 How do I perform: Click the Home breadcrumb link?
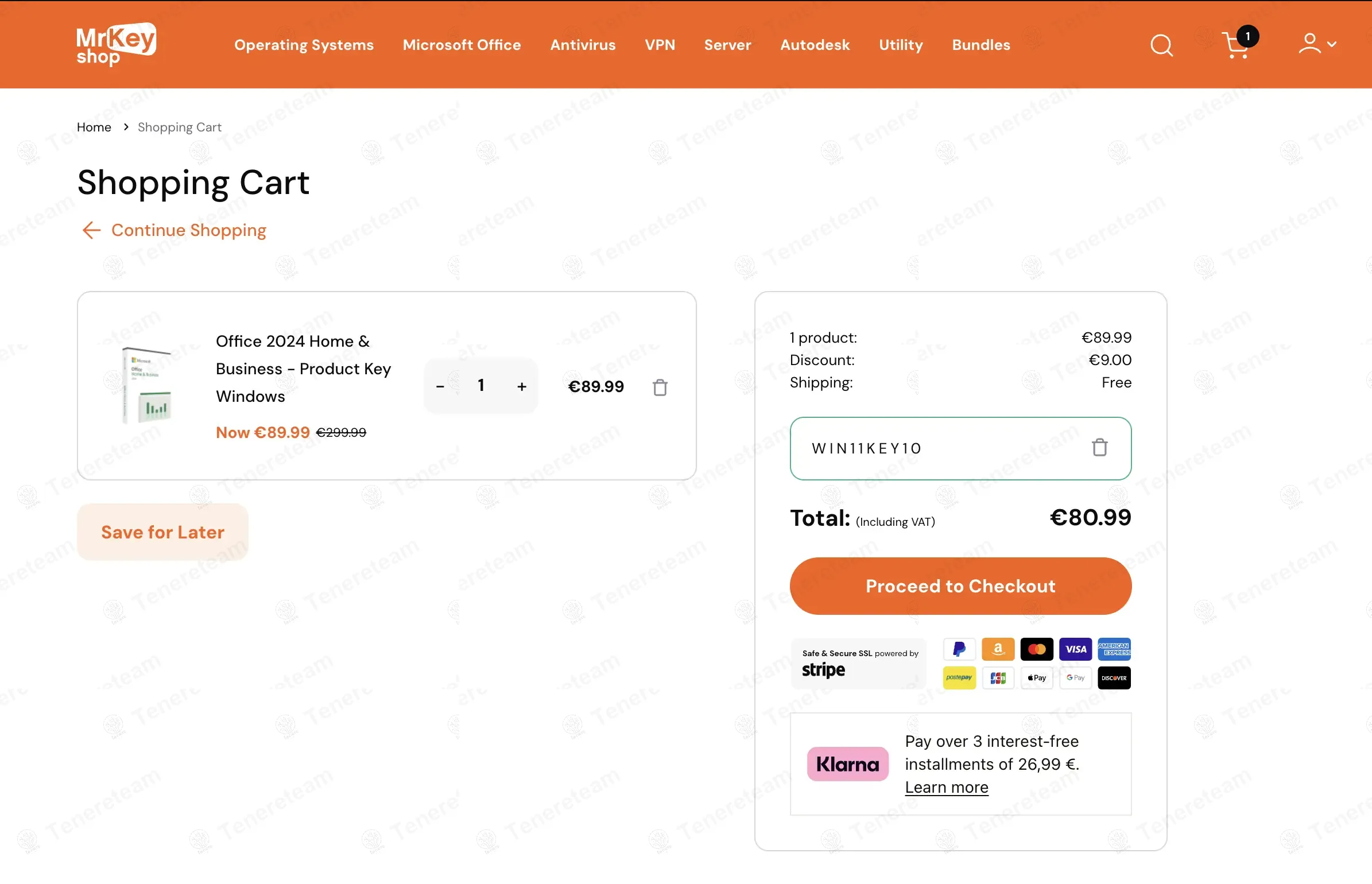[x=94, y=127]
